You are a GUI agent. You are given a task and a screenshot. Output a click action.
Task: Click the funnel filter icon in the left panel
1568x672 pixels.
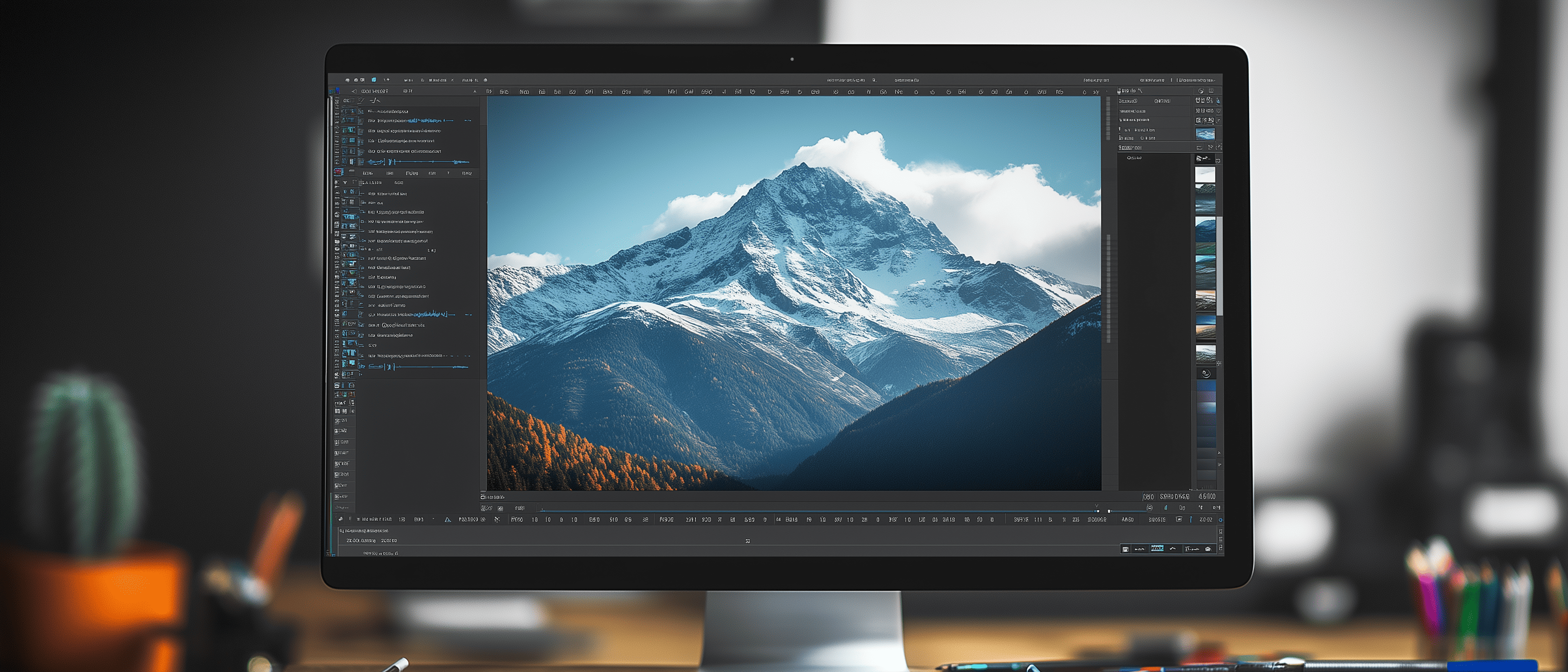[345, 182]
